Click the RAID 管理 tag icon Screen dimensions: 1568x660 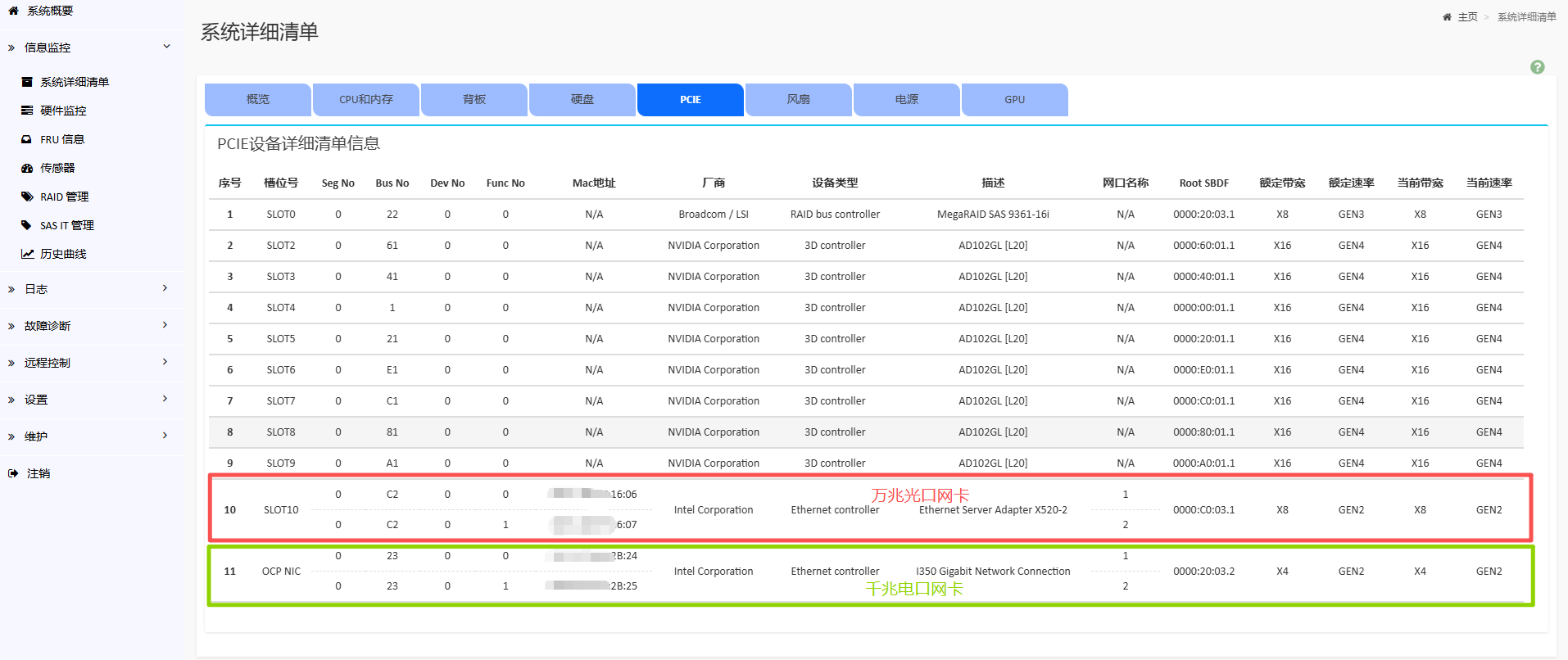click(x=27, y=197)
